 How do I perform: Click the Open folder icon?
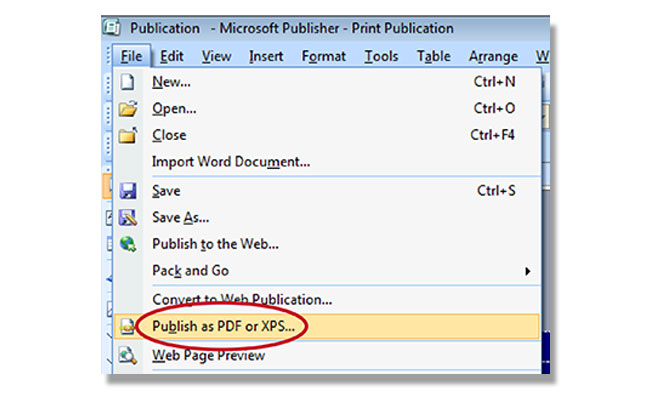click(x=128, y=109)
